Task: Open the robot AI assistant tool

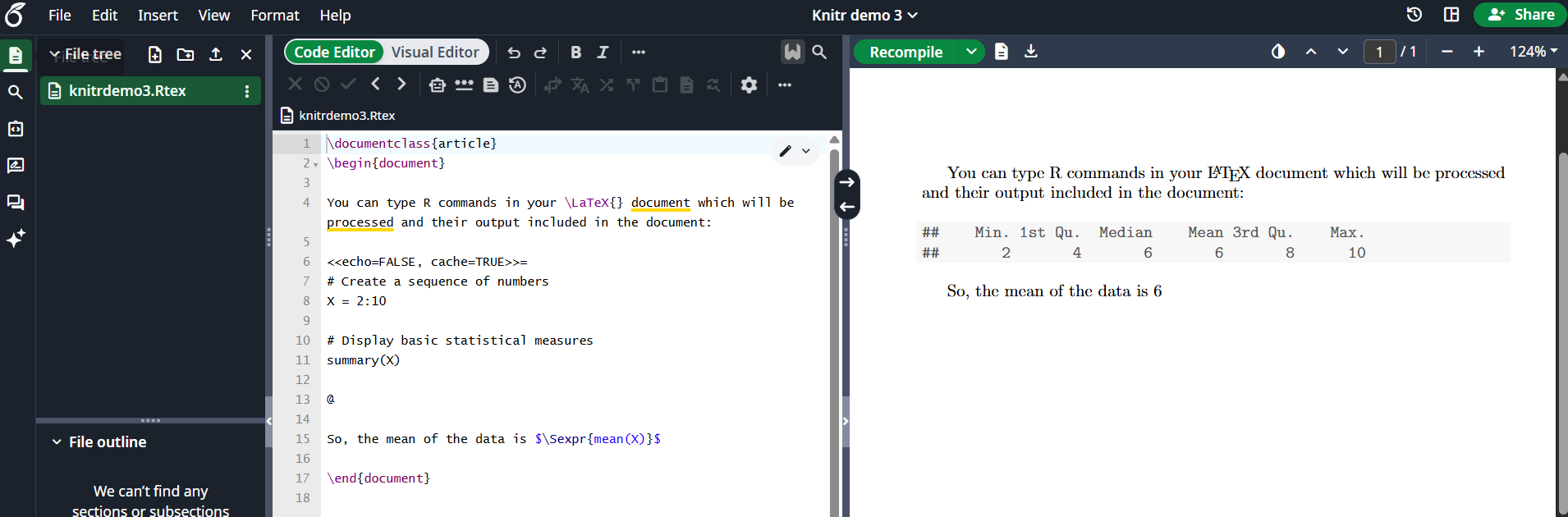Action: coord(438,85)
